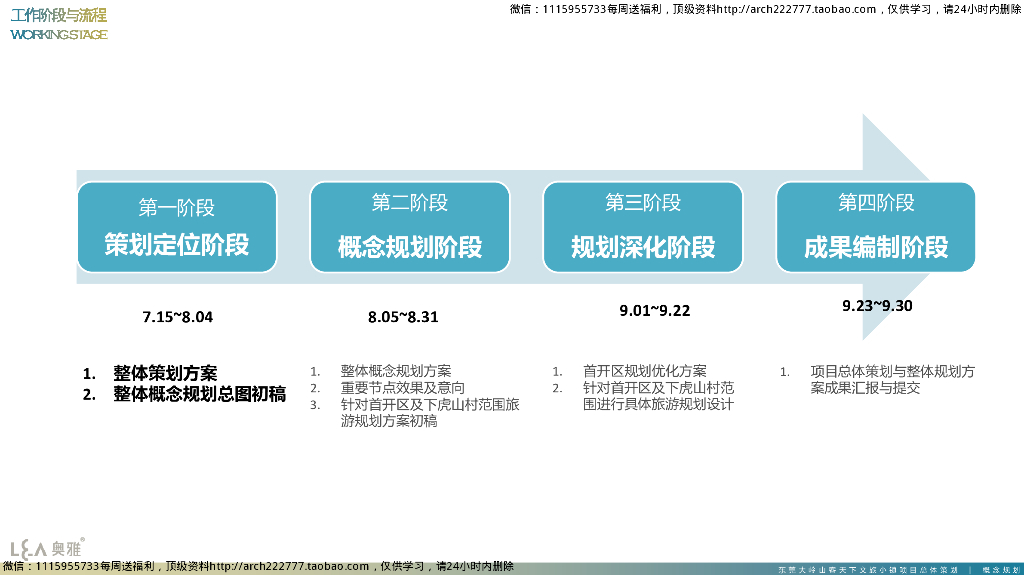Select the 整体概念规划方案 list item
The image size is (1024, 575).
click(395, 371)
